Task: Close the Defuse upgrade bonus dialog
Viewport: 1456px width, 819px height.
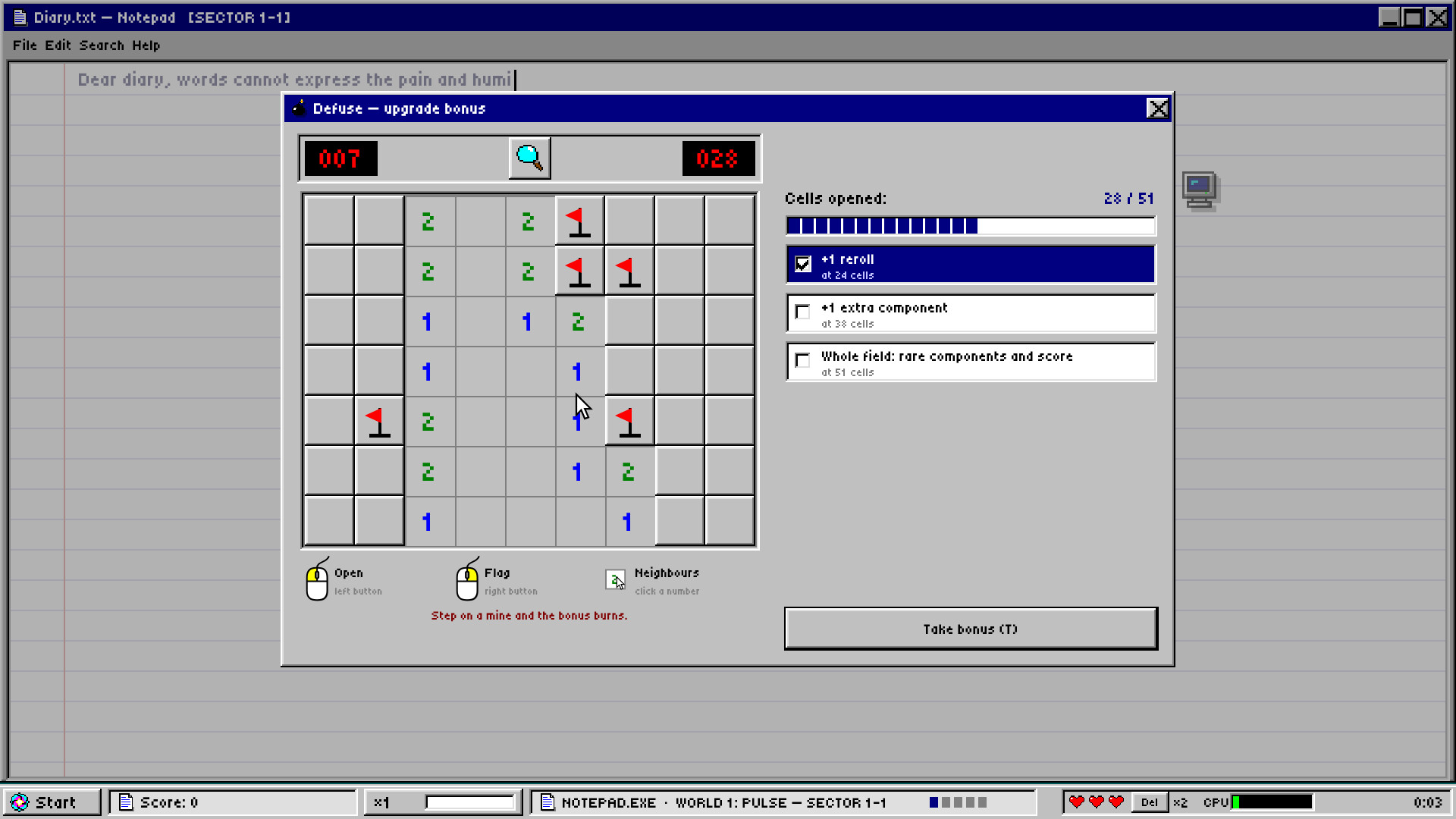Action: (1158, 108)
